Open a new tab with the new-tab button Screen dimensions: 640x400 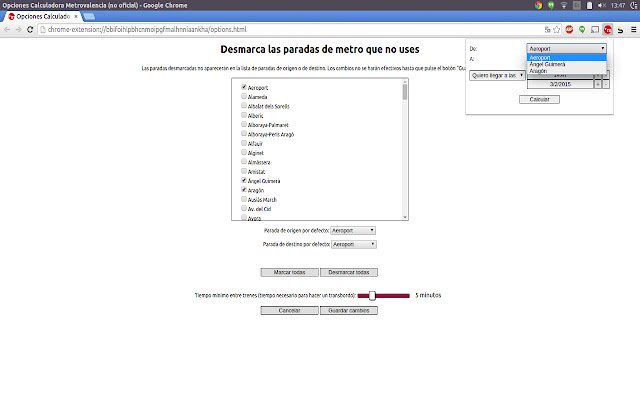[x=89, y=16]
